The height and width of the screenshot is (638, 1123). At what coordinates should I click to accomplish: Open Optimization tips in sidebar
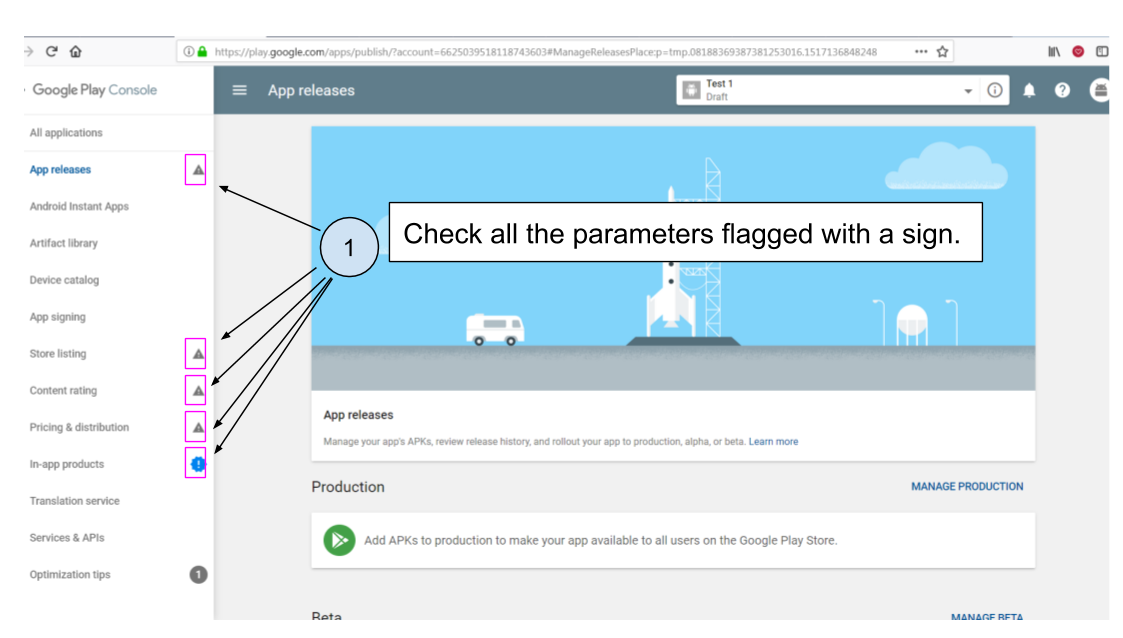[70, 574]
